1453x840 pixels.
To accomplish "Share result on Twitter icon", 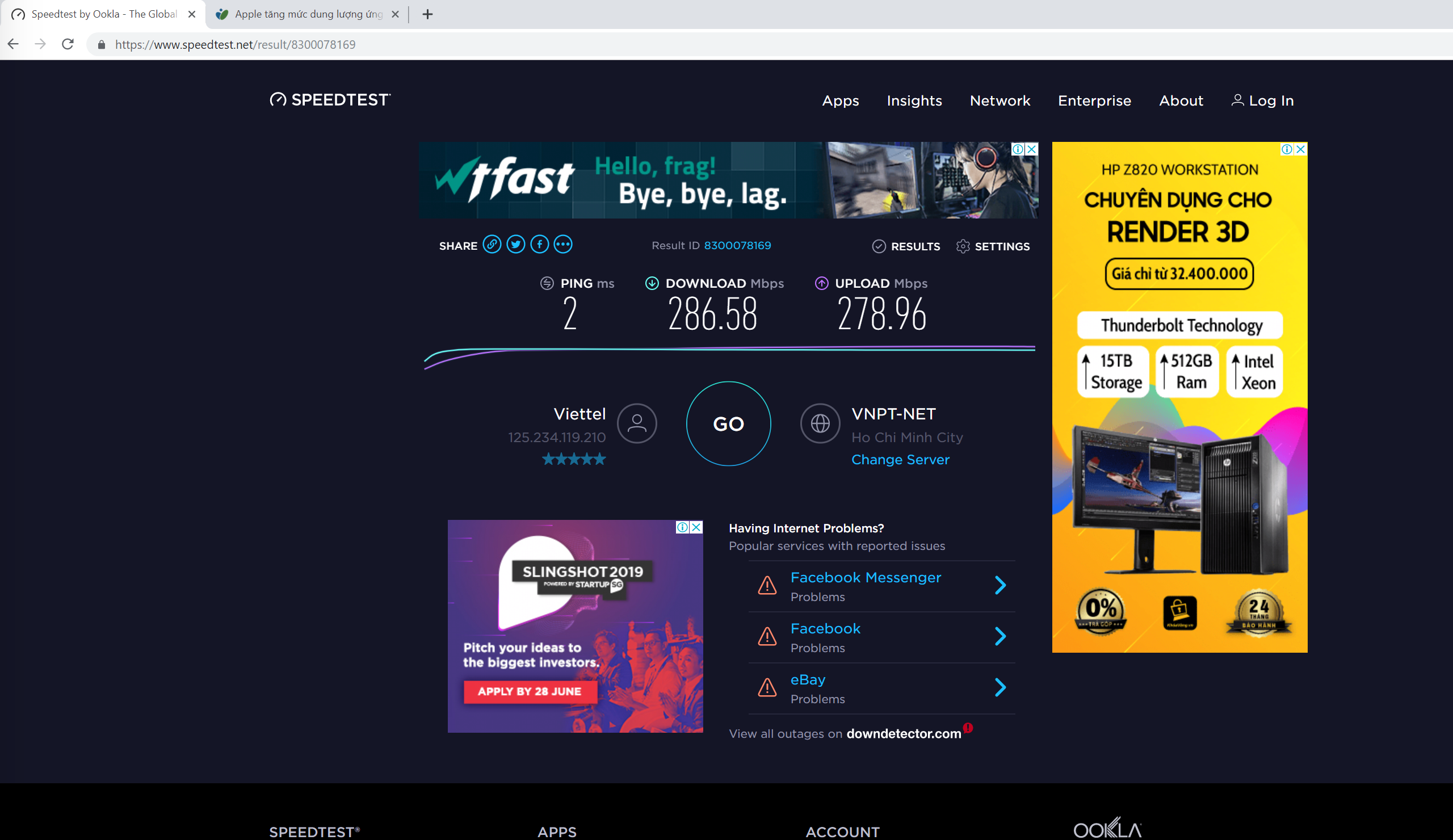I will (515, 245).
